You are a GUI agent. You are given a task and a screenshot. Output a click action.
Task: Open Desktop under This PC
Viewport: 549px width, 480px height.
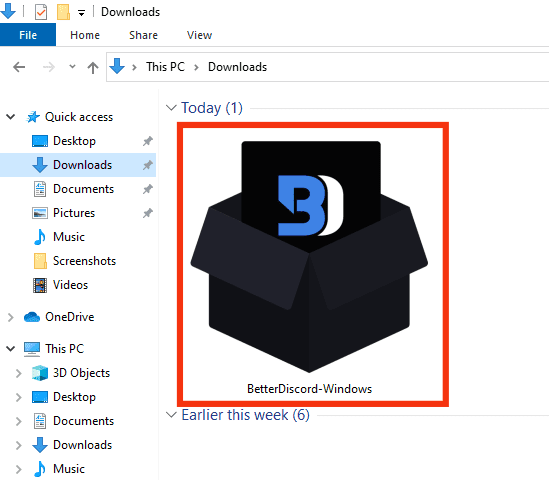74,397
